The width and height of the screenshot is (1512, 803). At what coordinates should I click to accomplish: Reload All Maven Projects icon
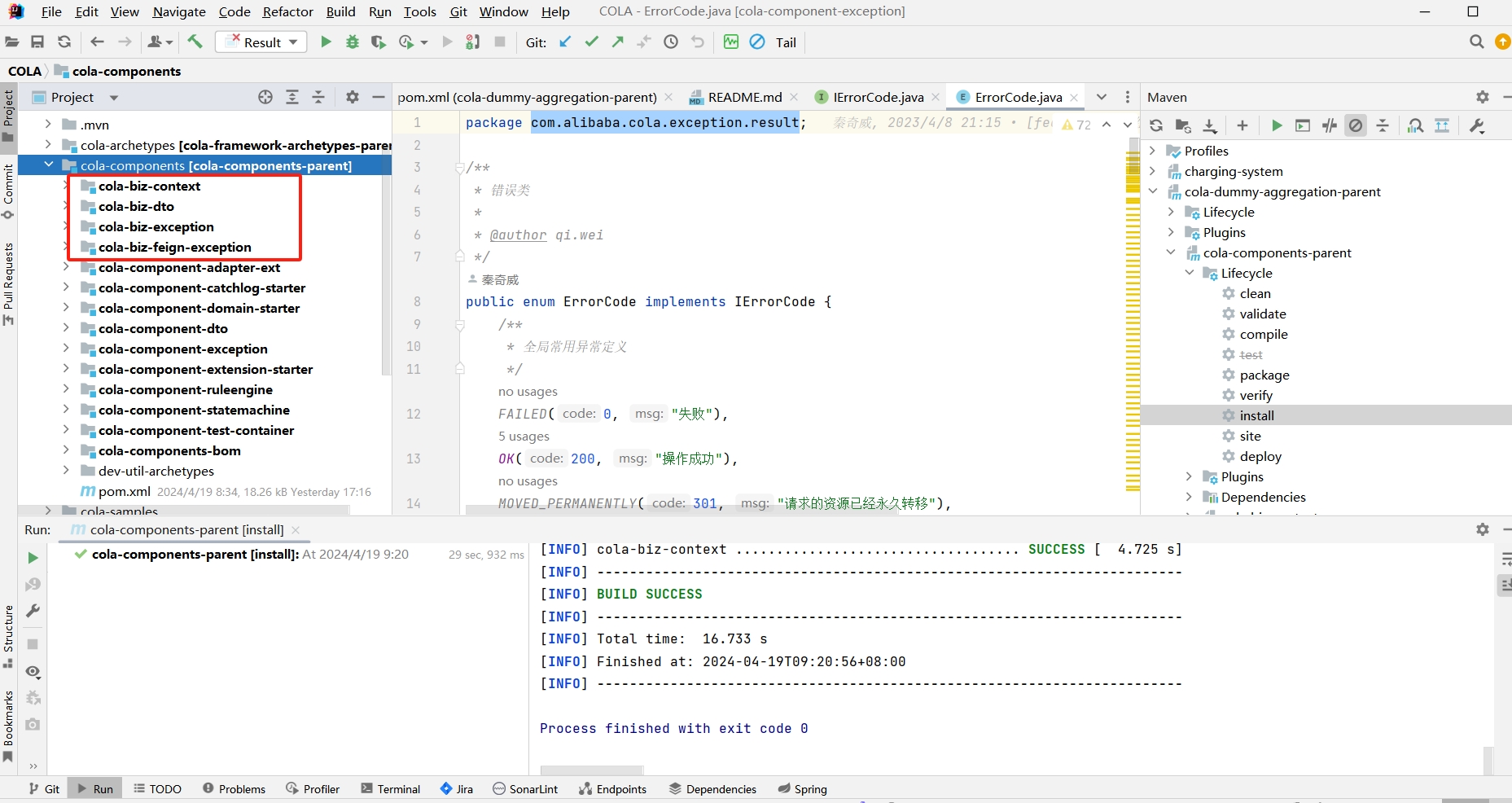pyautogui.click(x=1156, y=125)
